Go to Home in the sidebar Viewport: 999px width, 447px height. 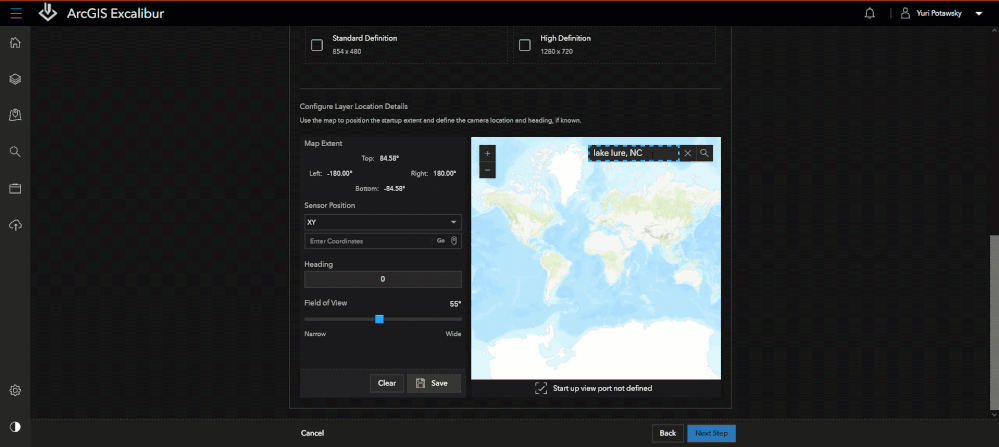[15, 43]
